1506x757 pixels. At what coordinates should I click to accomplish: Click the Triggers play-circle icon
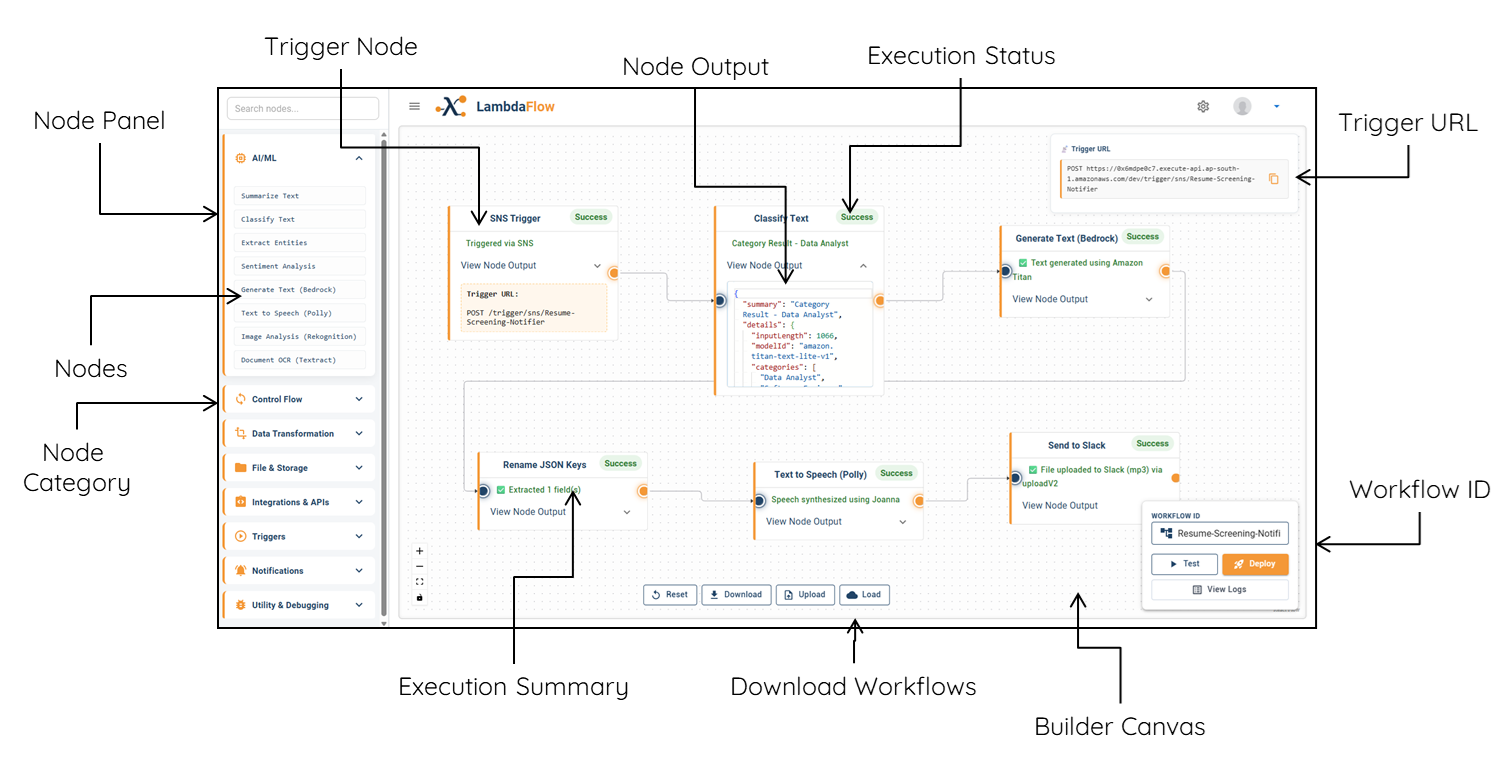[241, 536]
